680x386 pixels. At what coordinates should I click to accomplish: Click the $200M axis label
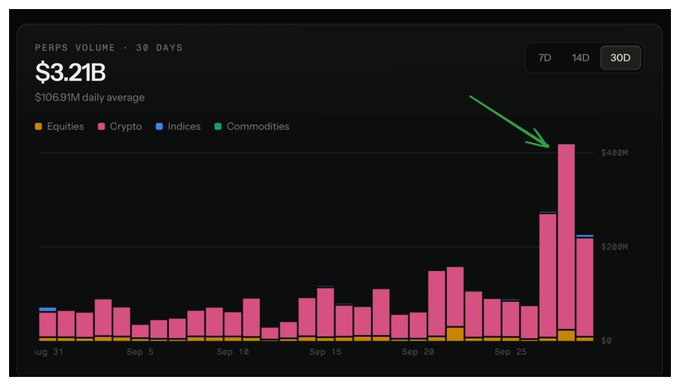(615, 247)
